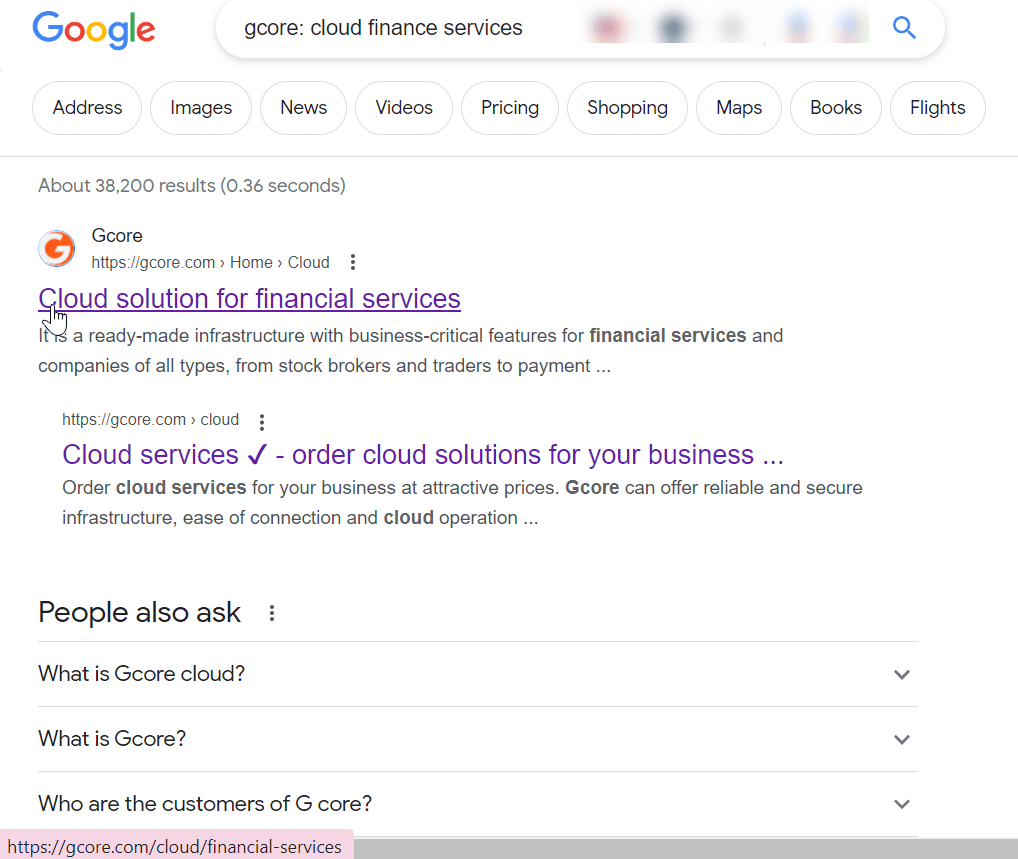The width and height of the screenshot is (1018, 859).
Task: Choose the Pricing filter chip
Action: (x=510, y=108)
